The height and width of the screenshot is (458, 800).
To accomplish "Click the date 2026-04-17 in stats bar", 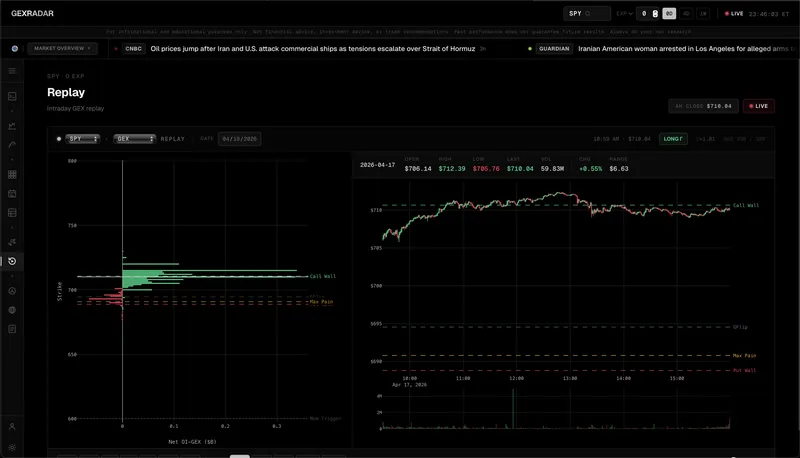I will [378, 165].
